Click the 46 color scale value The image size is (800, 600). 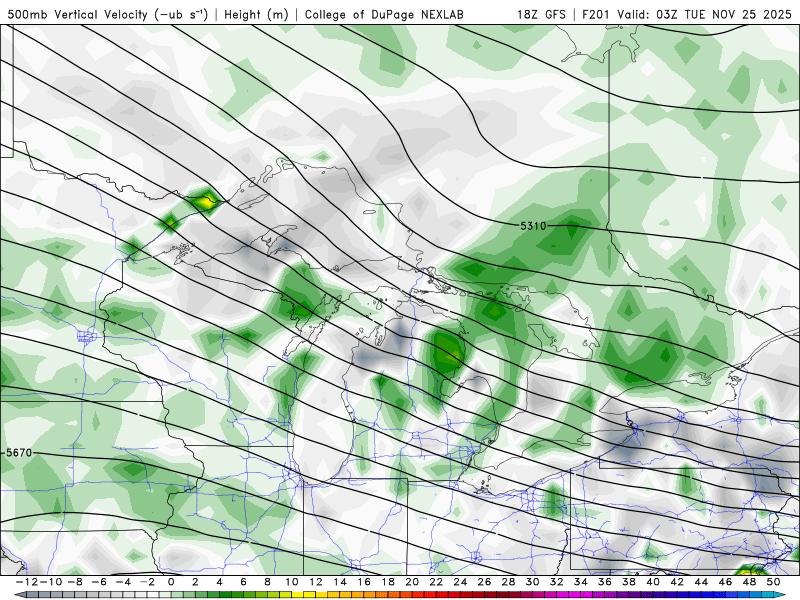[725, 582]
